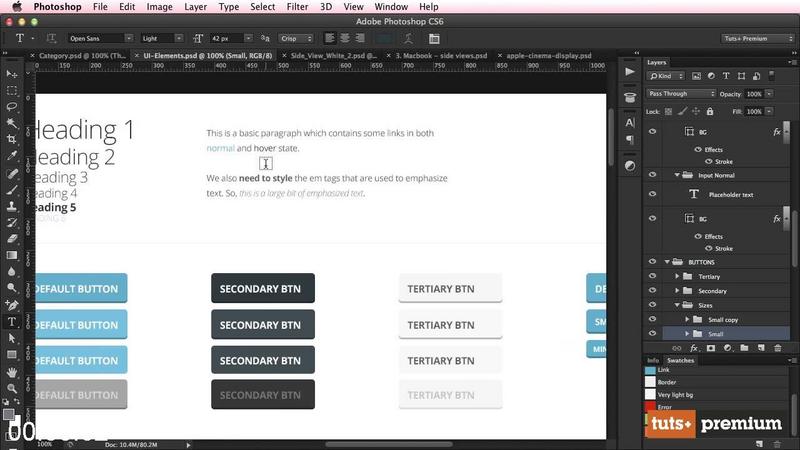Select the Healing Brush tool
The image size is (800, 450).
(x=12, y=173)
